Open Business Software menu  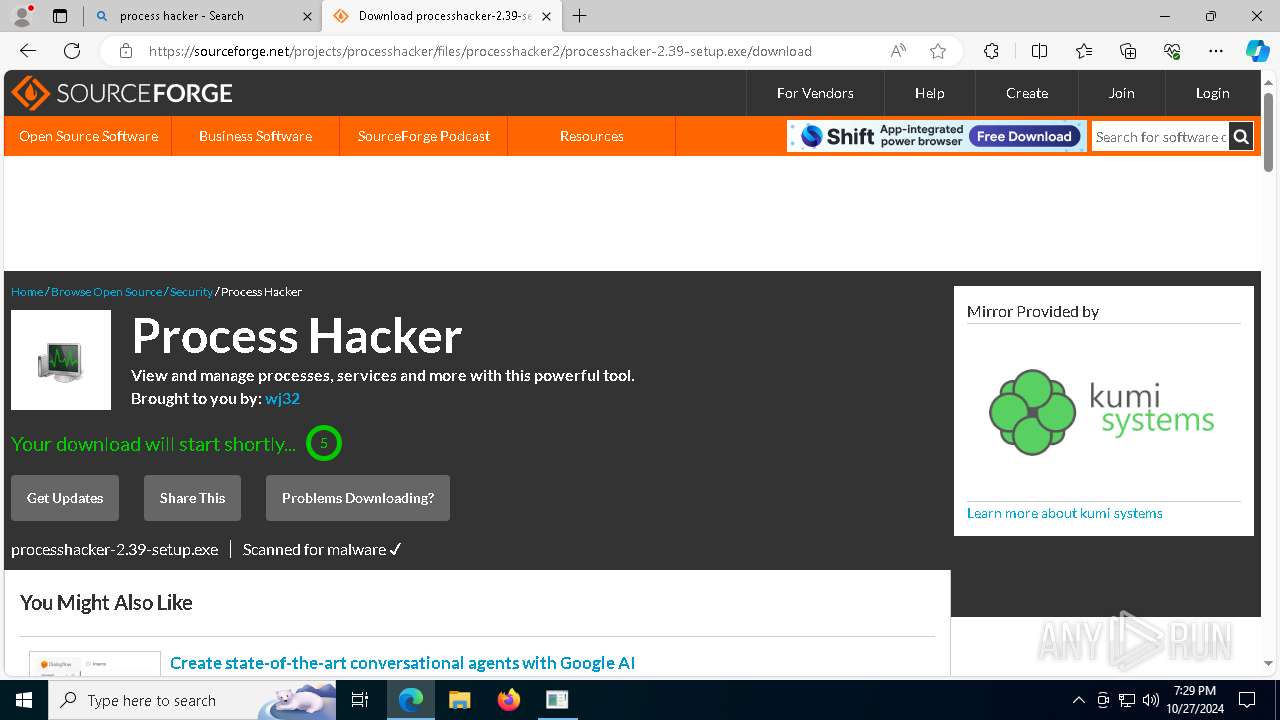coord(255,136)
